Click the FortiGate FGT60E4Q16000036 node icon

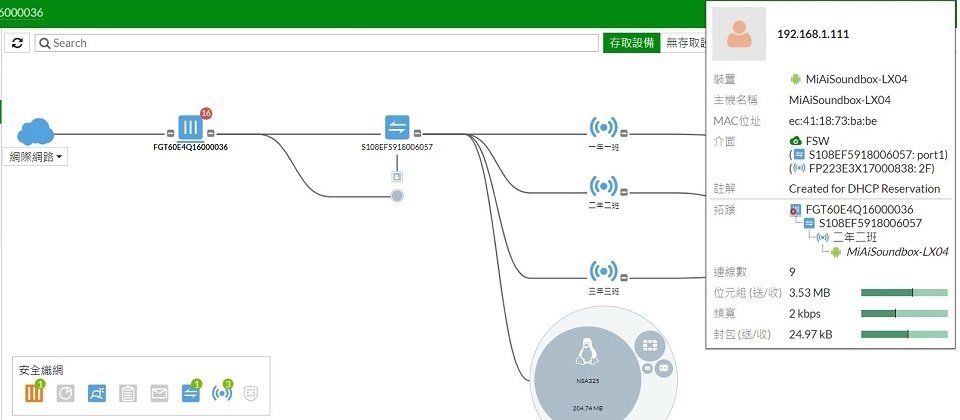(x=190, y=127)
